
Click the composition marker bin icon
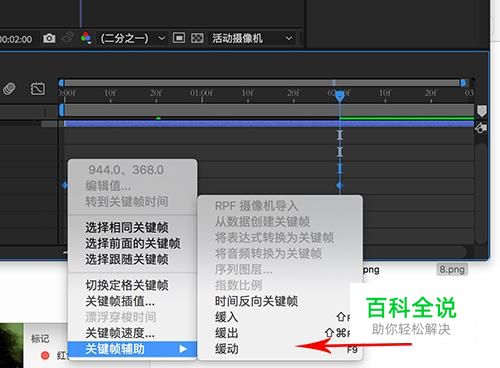tap(481, 111)
